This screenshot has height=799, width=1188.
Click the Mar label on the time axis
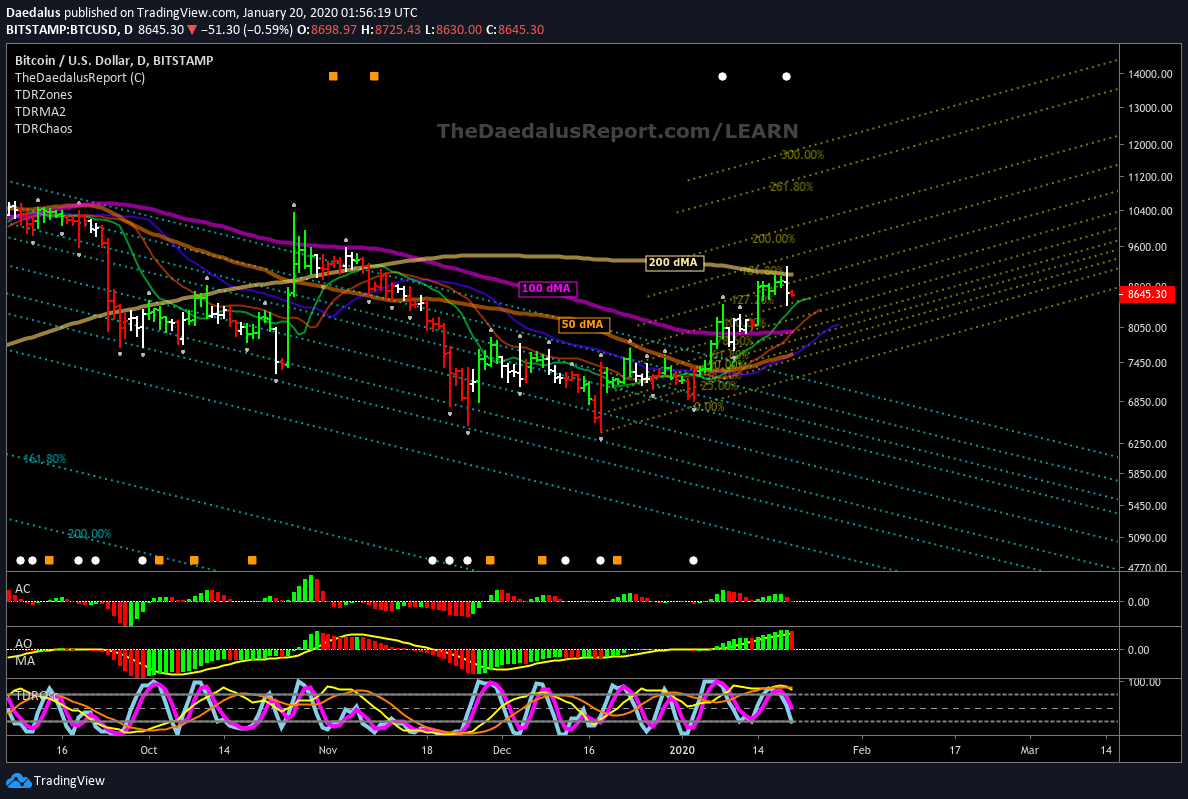1030,751
